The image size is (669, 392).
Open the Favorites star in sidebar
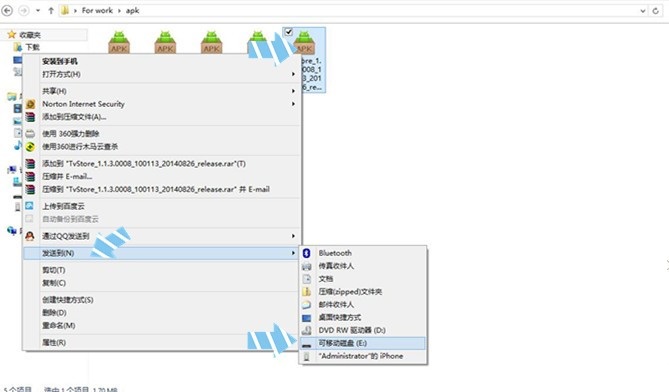click(12, 35)
